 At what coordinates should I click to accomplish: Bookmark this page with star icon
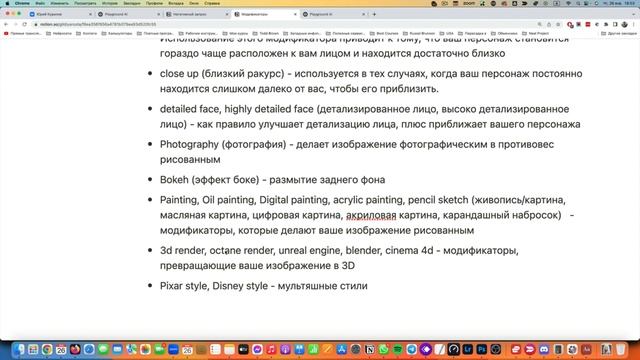point(558,24)
